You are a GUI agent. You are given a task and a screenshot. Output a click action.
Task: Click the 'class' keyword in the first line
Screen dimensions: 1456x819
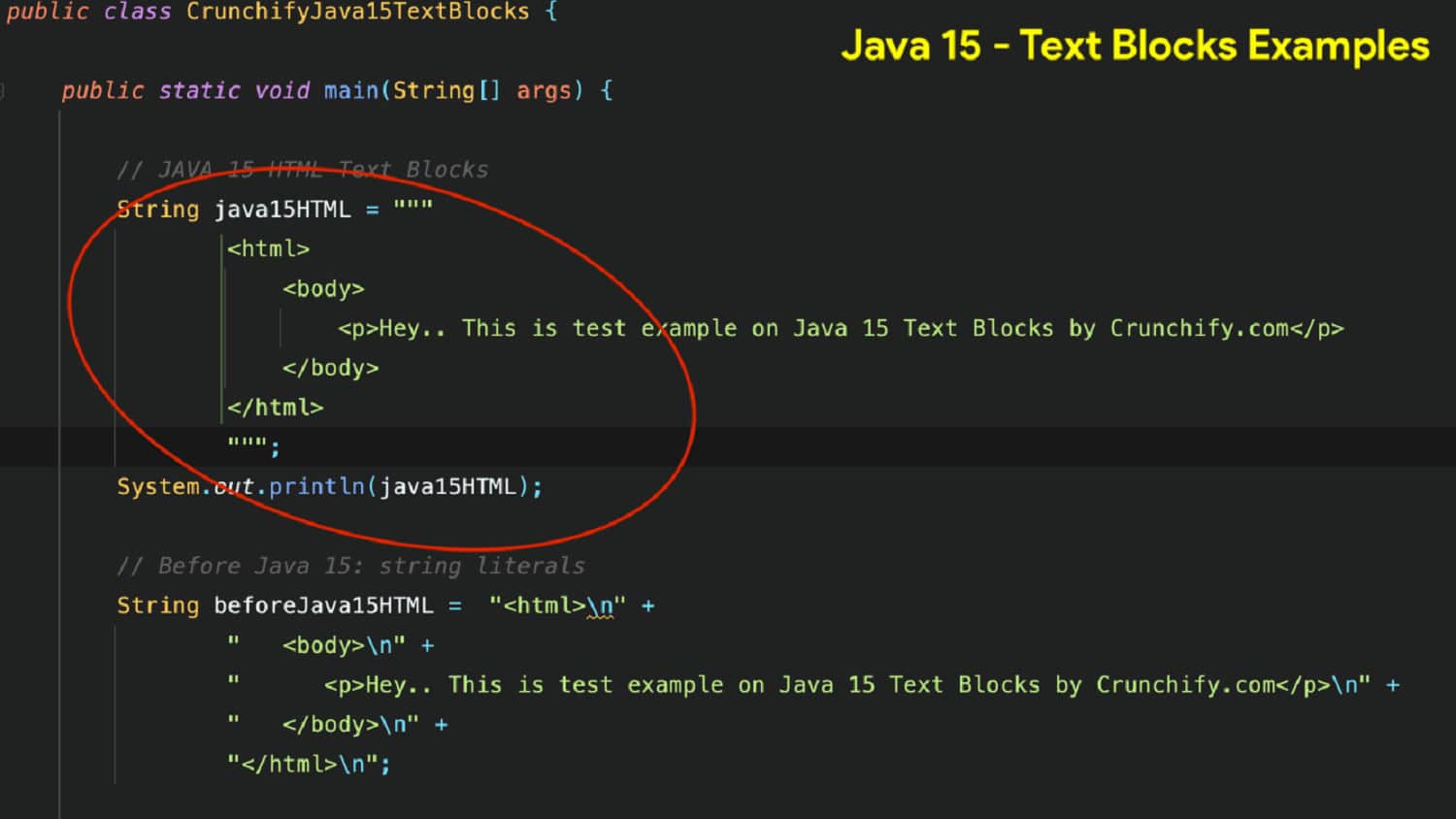coord(137,12)
